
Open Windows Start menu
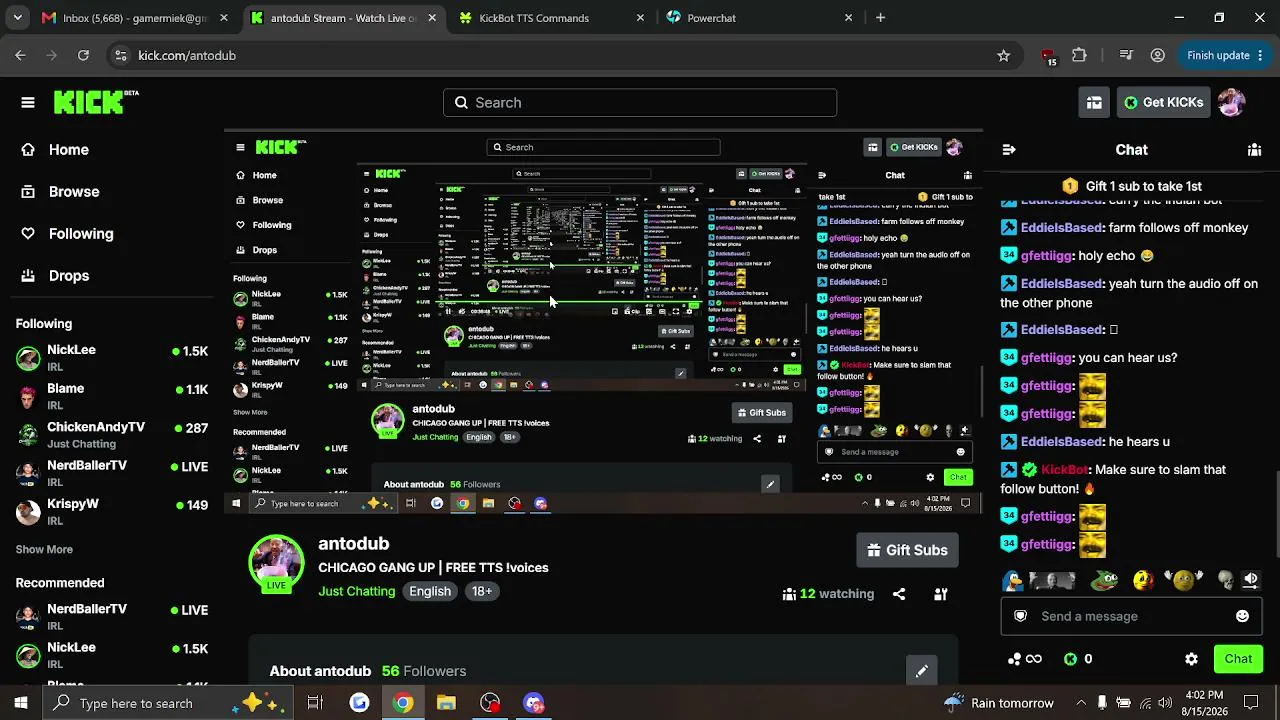pos(20,703)
